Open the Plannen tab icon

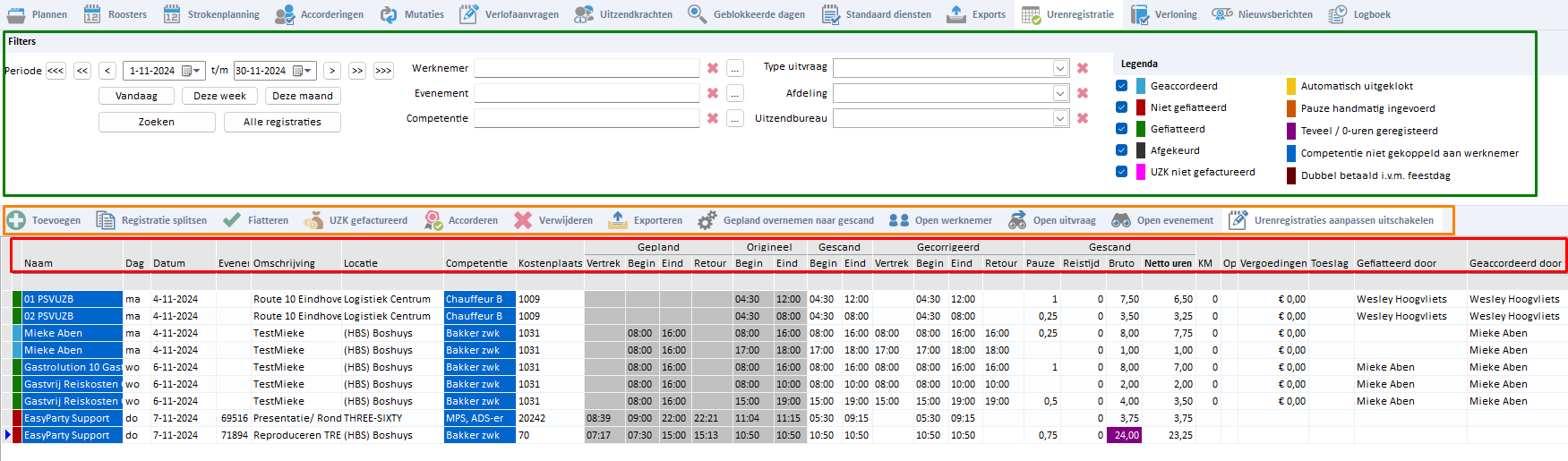pos(16,14)
